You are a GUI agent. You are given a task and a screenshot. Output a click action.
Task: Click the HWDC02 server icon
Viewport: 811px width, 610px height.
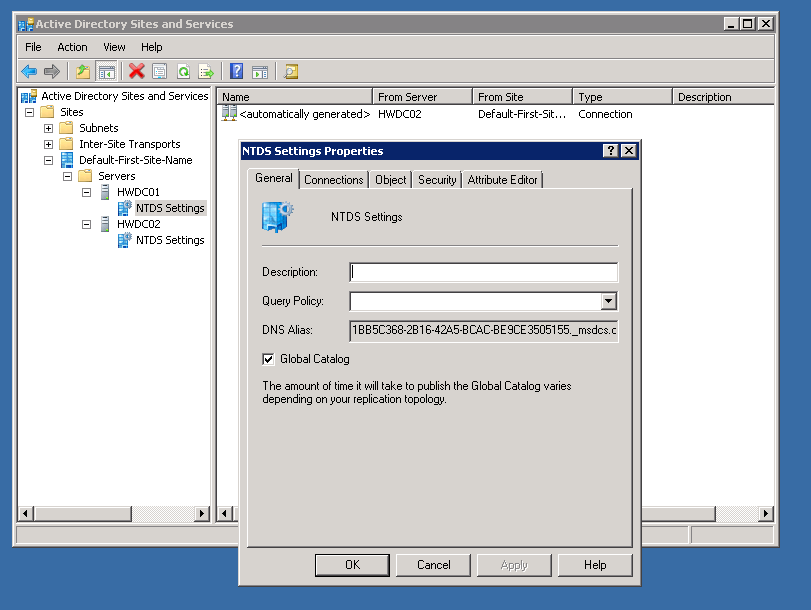tap(105, 224)
